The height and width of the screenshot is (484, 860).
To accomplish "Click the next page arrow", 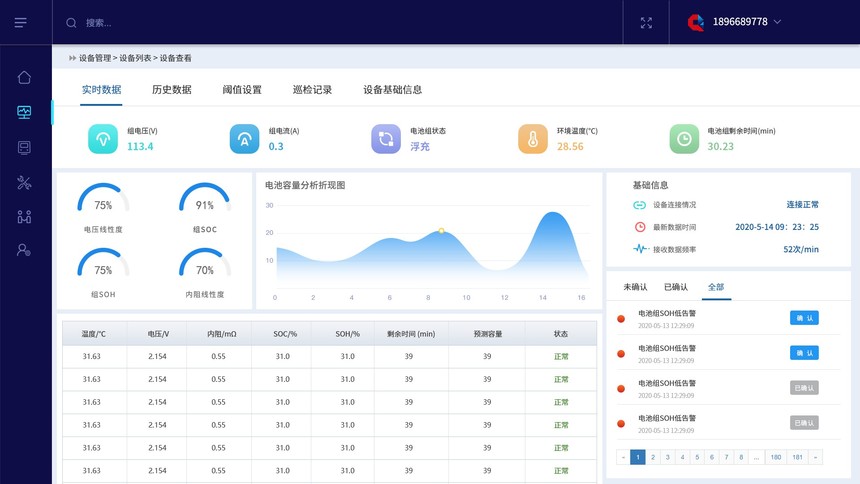I will pyautogui.click(x=816, y=457).
